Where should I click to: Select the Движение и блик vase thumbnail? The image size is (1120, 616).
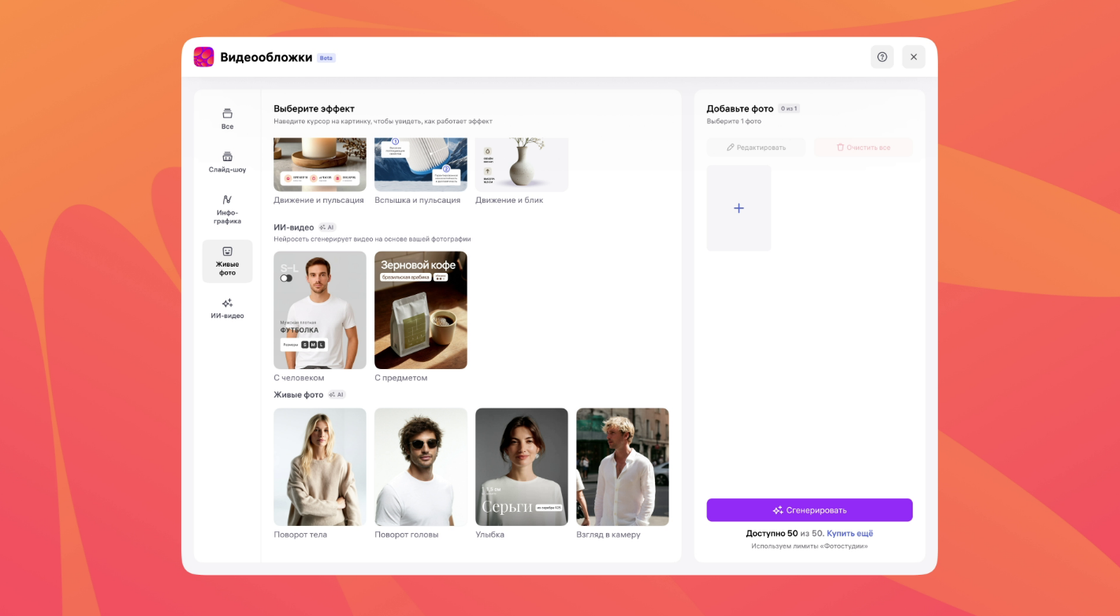(x=521, y=165)
